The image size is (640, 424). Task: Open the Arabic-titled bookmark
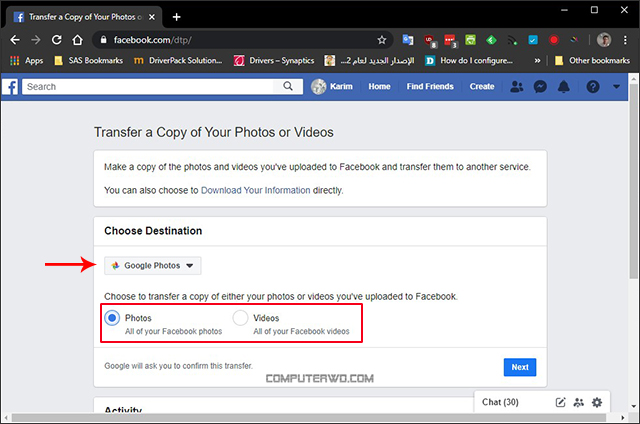369,61
